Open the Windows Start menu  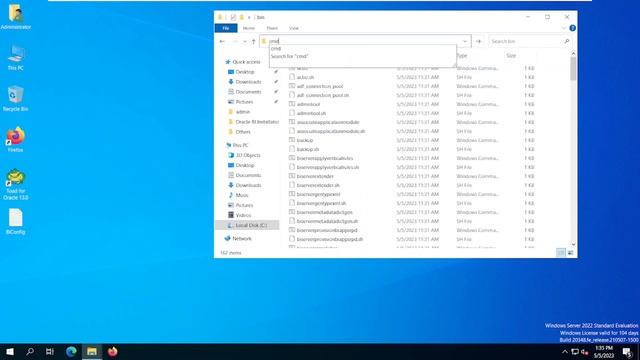[10, 351]
